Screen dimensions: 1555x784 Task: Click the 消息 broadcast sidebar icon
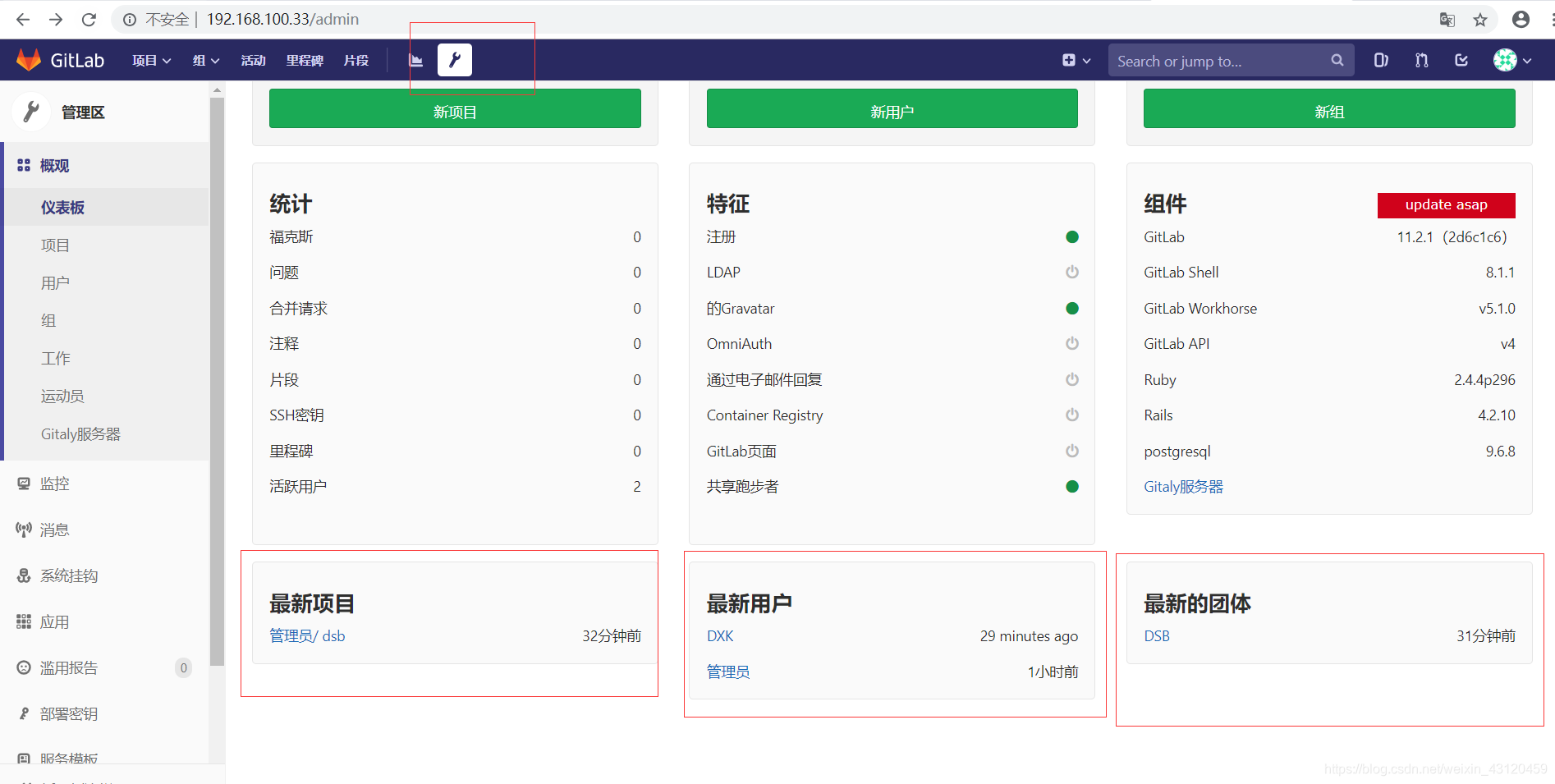24,530
